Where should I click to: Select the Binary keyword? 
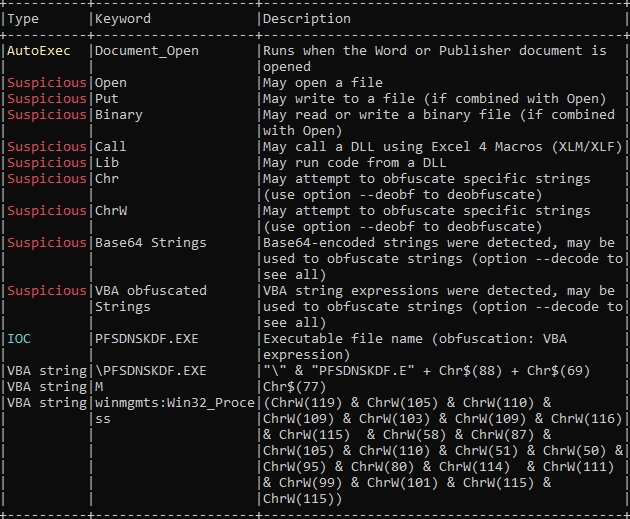tap(118, 114)
